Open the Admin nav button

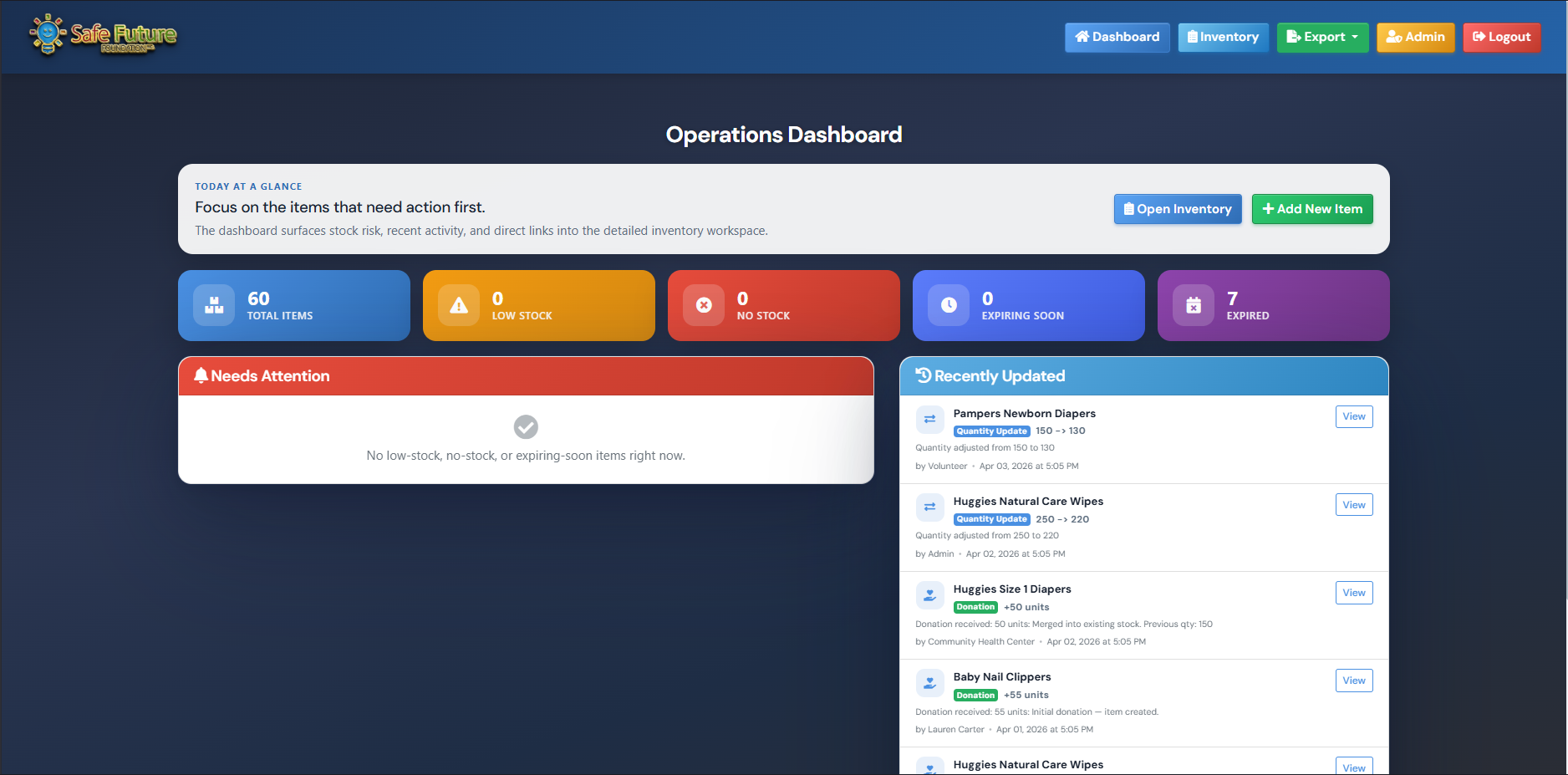coord(1415,37)
